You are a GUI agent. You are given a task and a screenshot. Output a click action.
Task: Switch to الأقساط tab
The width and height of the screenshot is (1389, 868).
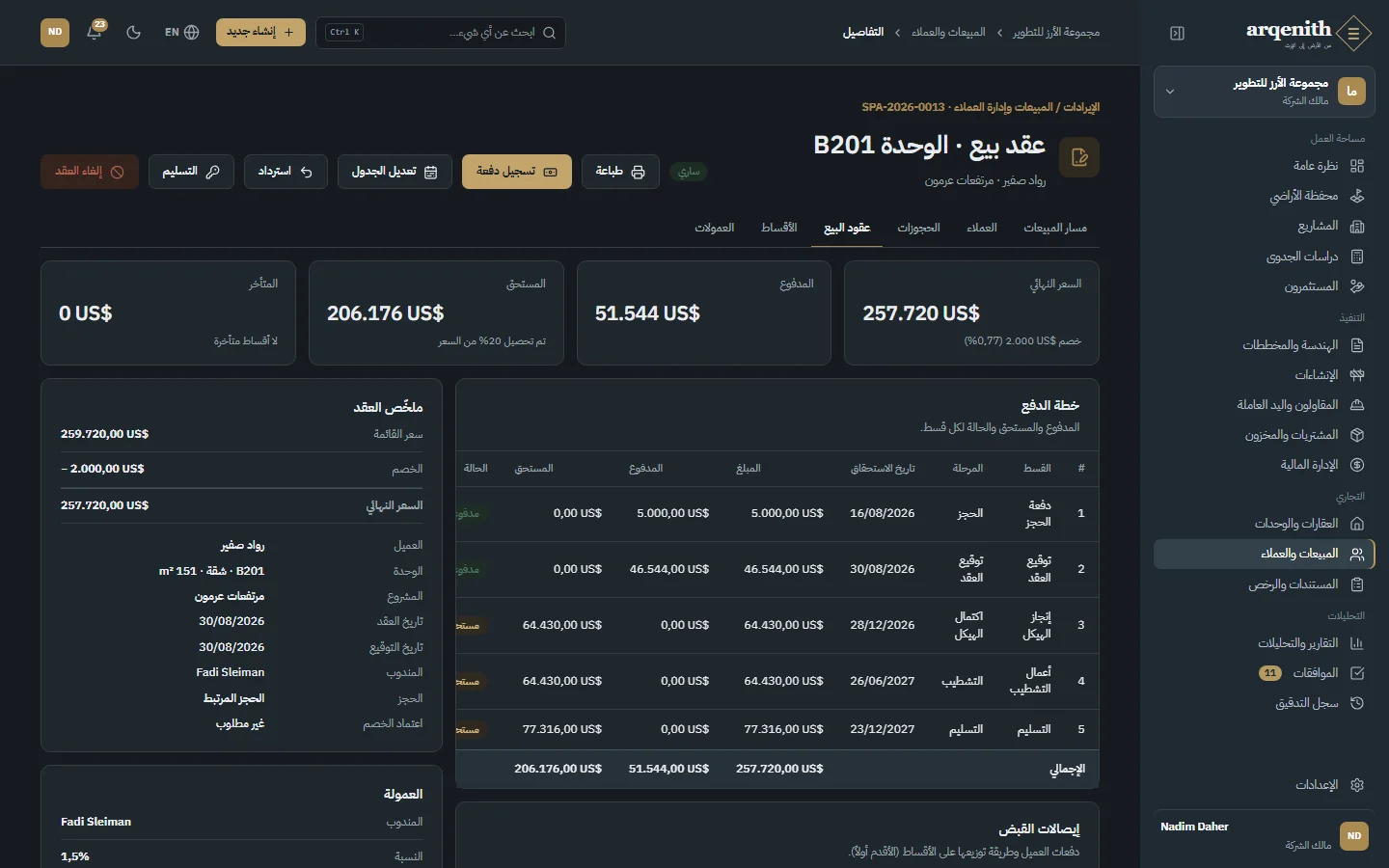pyautogui.click(x=778, y=228)
